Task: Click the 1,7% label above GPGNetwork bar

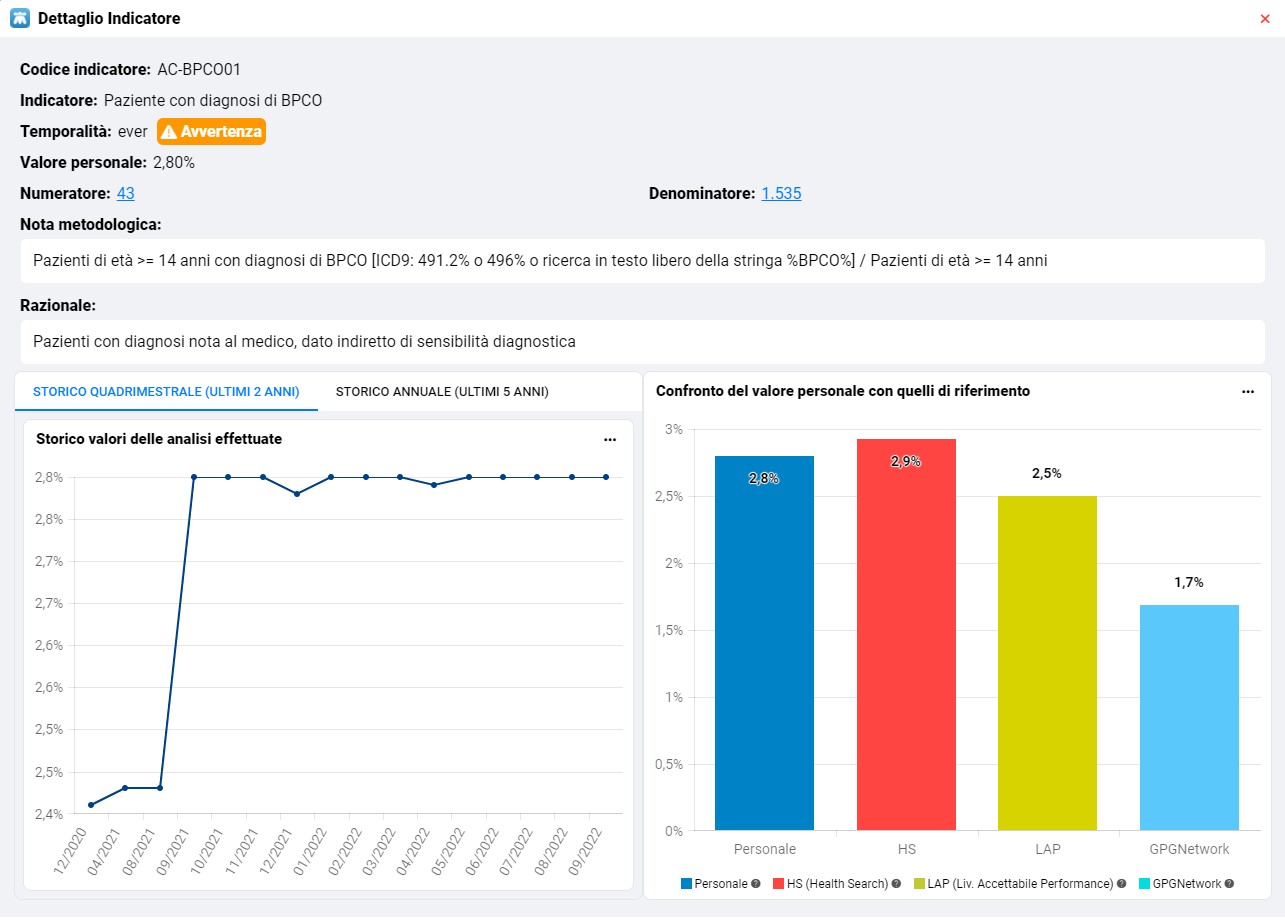Action: coord(1189,582)
